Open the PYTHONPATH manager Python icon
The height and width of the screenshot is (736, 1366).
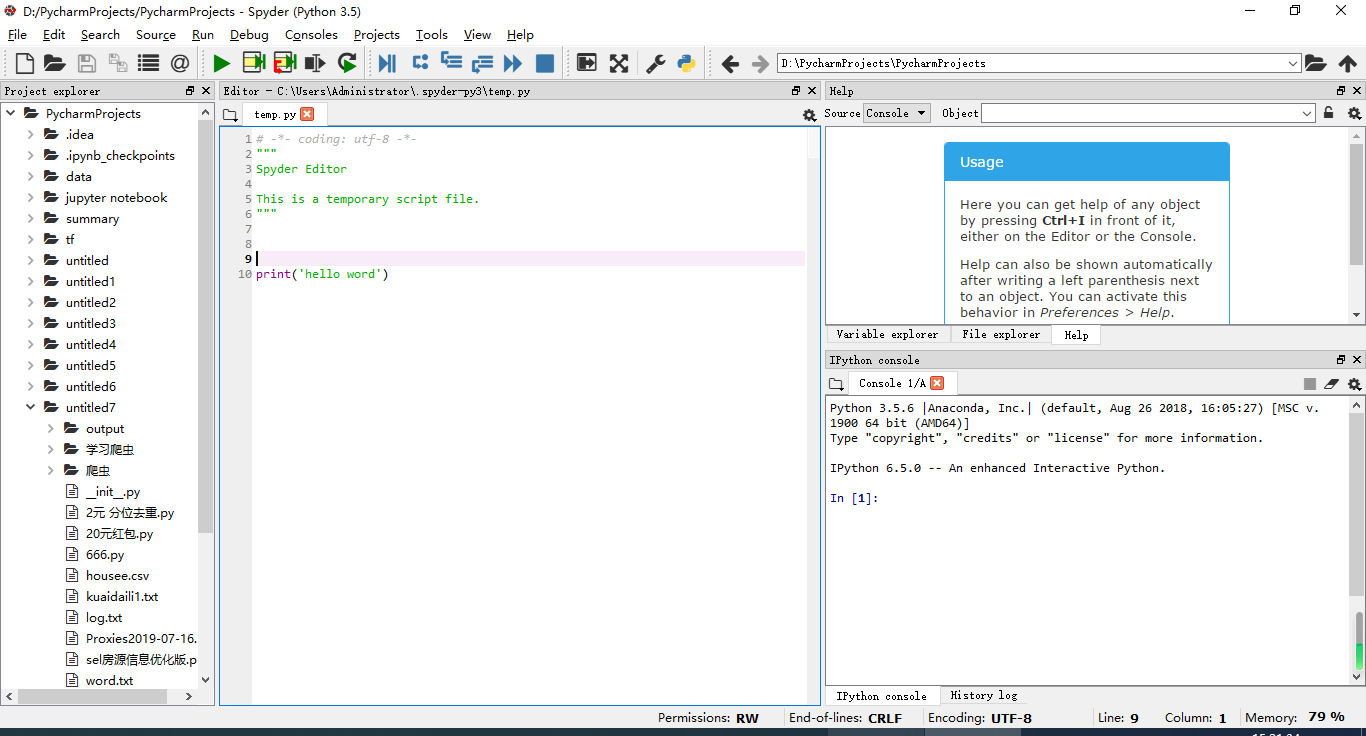(686, 63)
